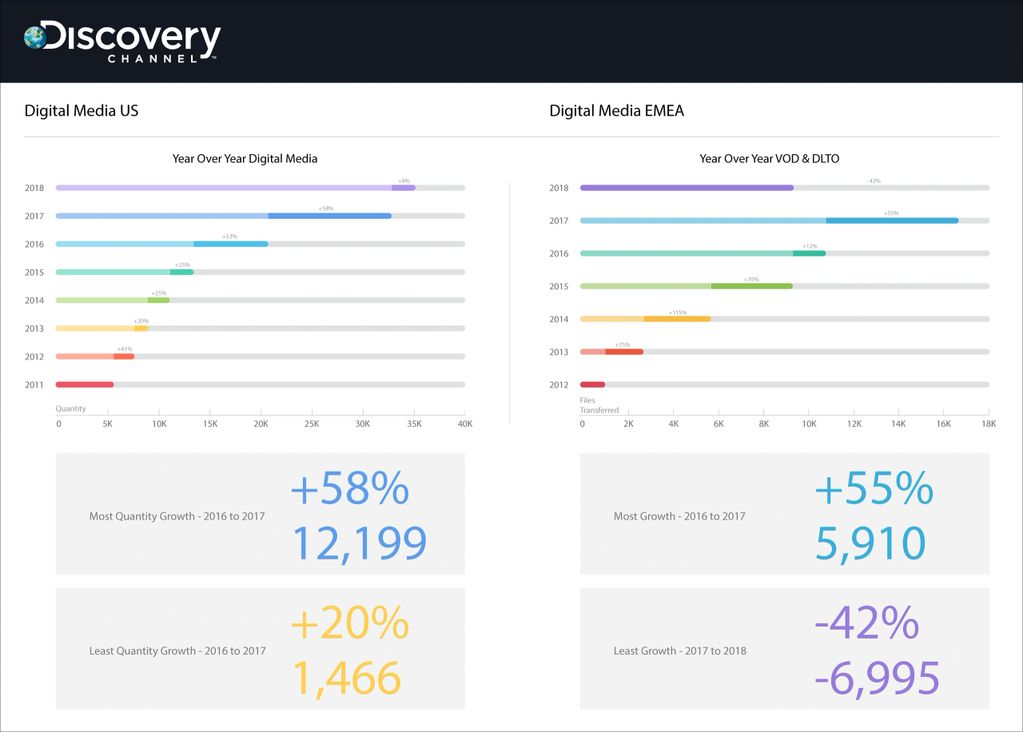Click the small +55% label above EMEA 2017 bar

pyautogui.click(x=891, y=213)
